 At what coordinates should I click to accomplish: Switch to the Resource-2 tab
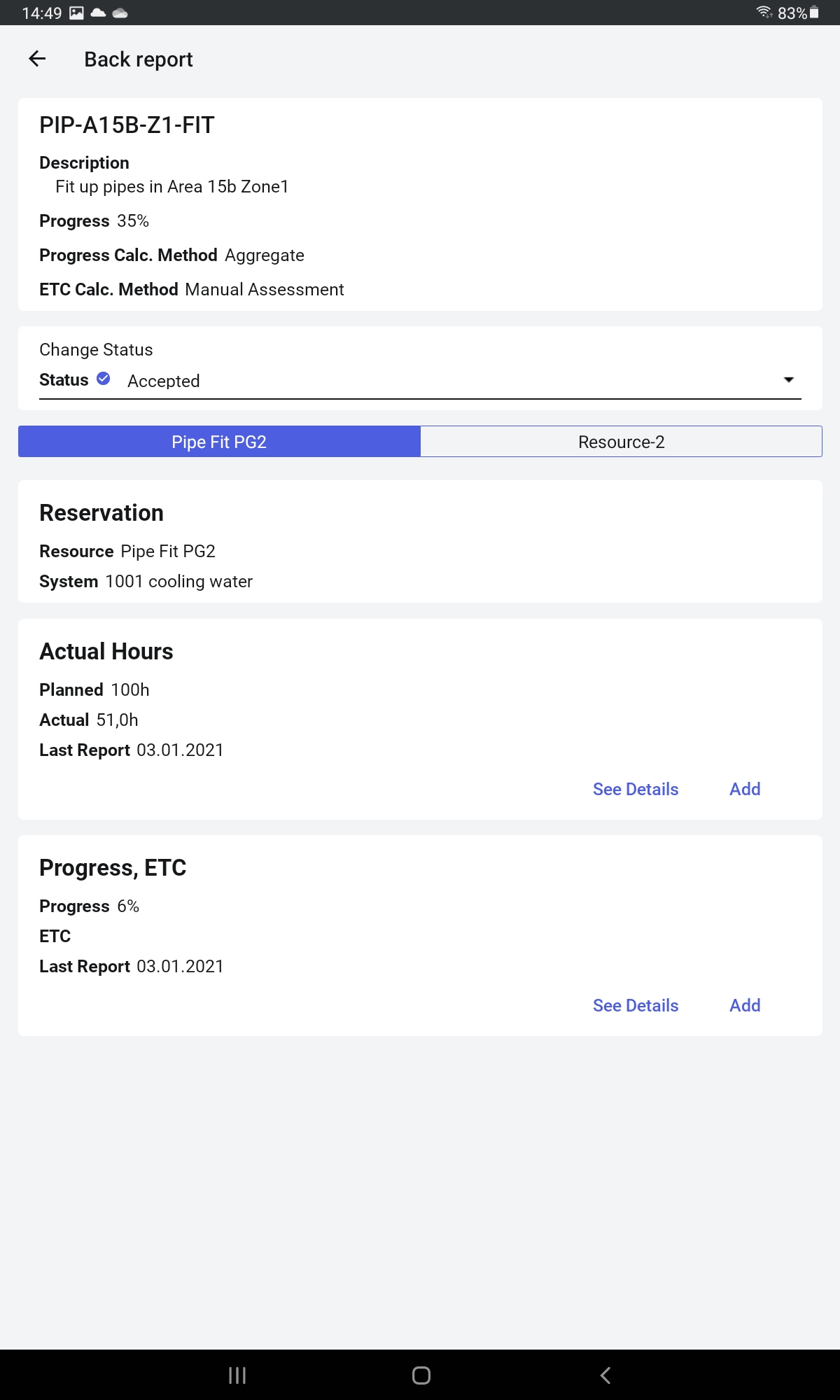(621, 442)
